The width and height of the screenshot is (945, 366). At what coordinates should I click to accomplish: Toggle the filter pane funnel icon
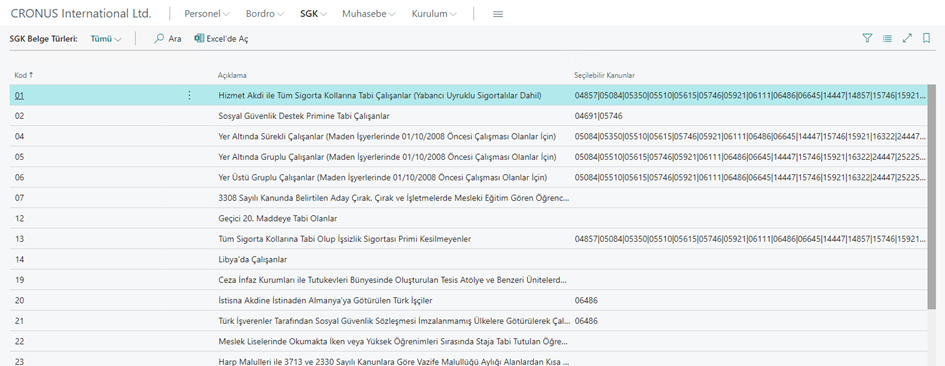tap(867, 39)
